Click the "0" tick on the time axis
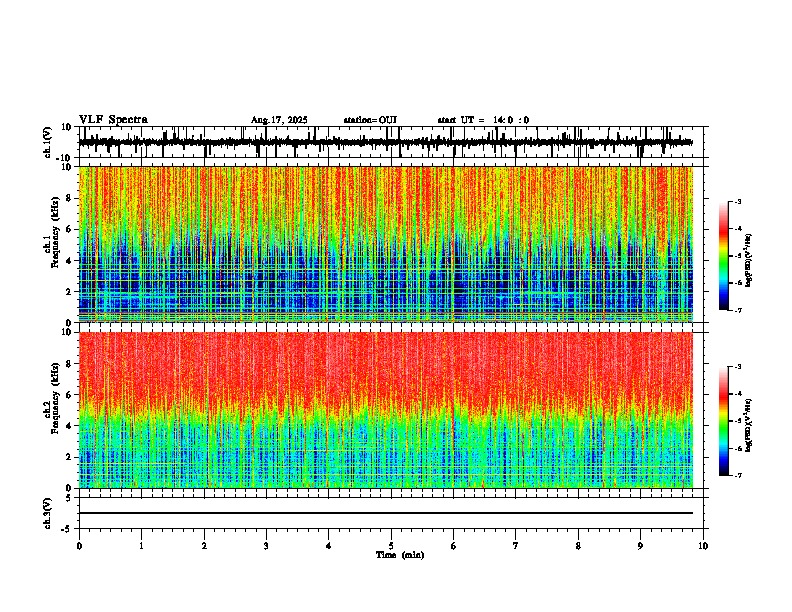This screenshot has height=612, width=792. (x=79, y=546)
